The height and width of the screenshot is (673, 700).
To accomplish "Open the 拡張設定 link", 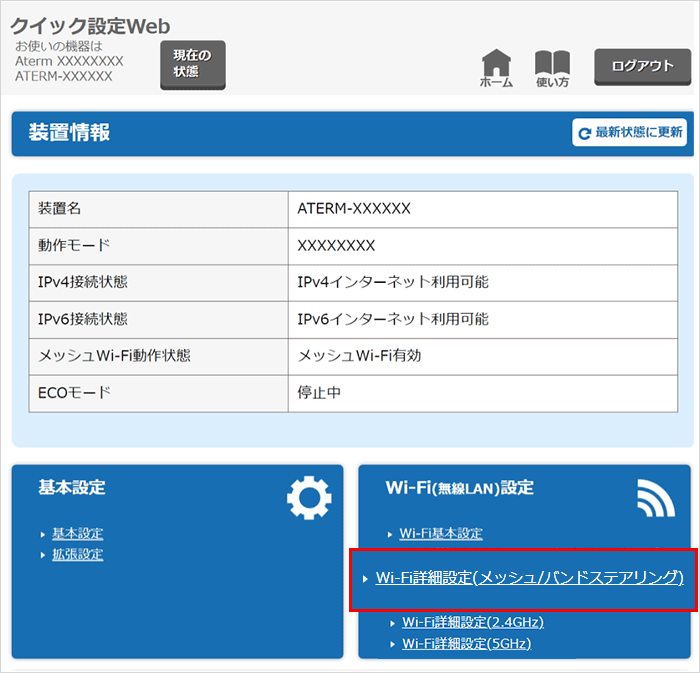I will pyautogui.click(x=77, y=554).
